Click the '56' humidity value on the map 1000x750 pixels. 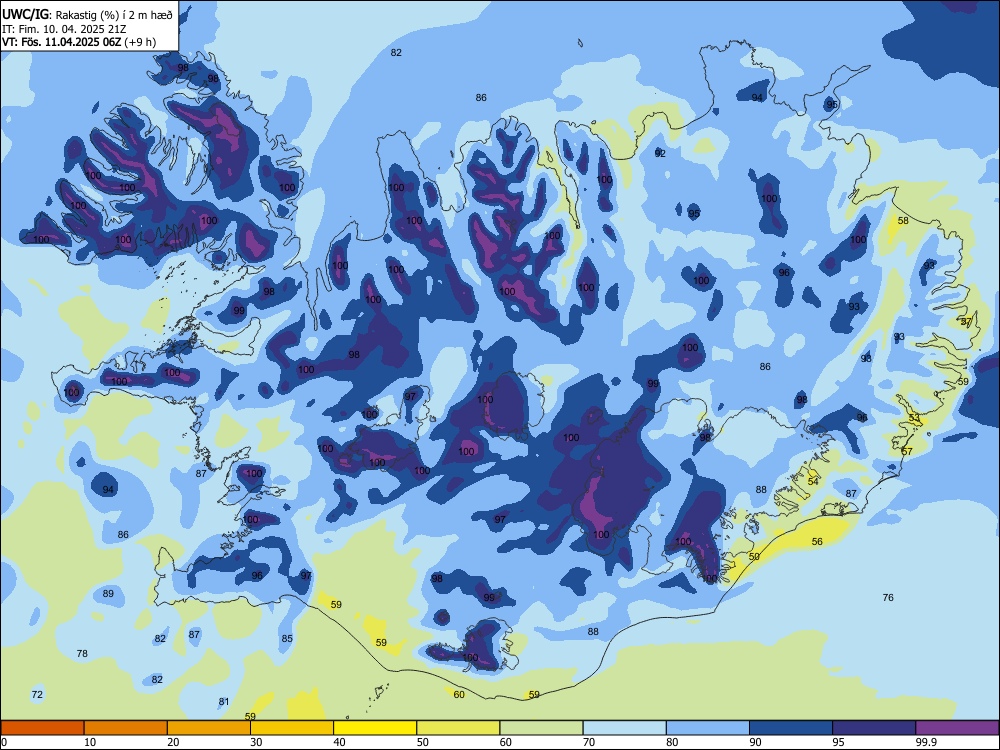tap(817, 541)
